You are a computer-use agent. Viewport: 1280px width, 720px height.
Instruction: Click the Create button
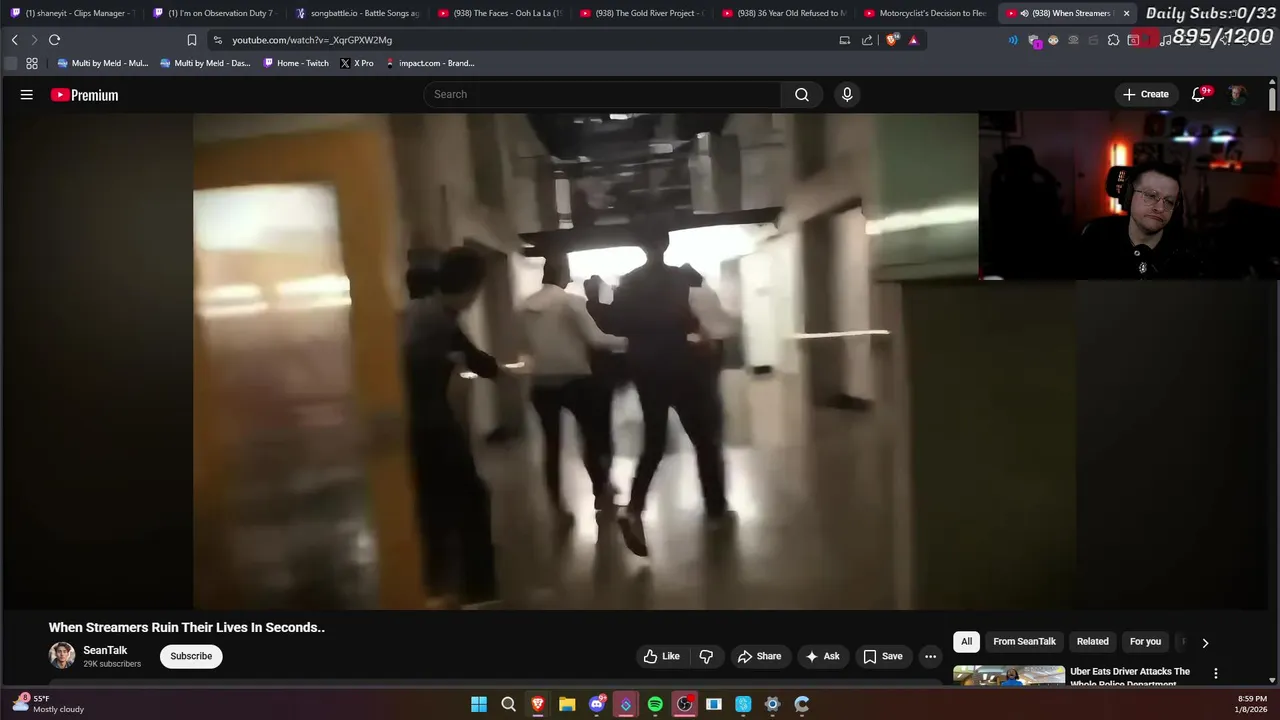[1146, 94]
